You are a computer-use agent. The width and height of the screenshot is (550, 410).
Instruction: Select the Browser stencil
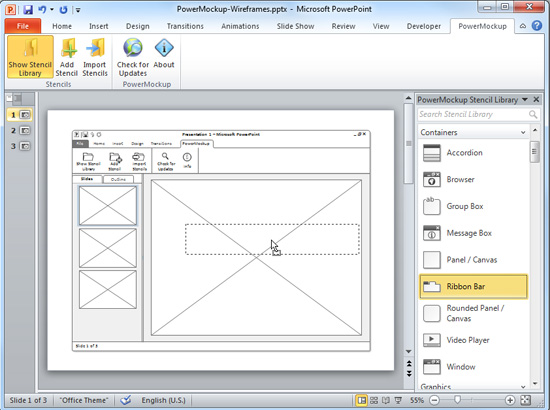click(x=474, y=179)
